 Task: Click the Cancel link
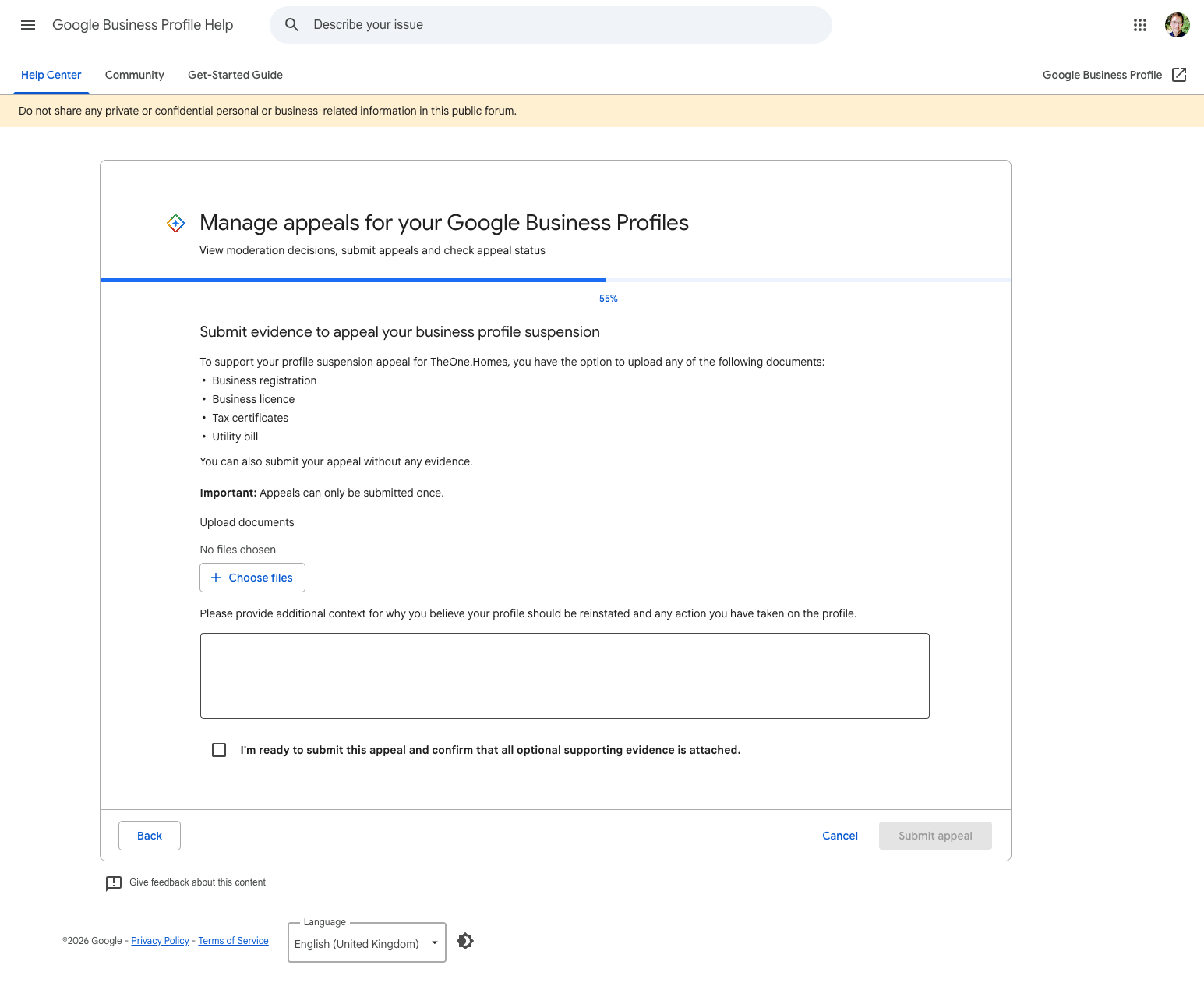click(x=840, y=836)
